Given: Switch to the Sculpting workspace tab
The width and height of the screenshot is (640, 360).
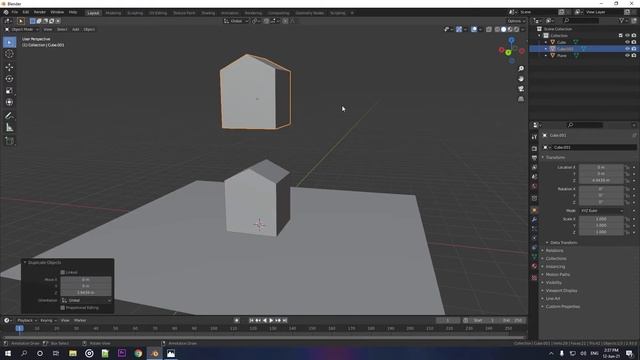Looking at the screenshot, I should (135, 13).
